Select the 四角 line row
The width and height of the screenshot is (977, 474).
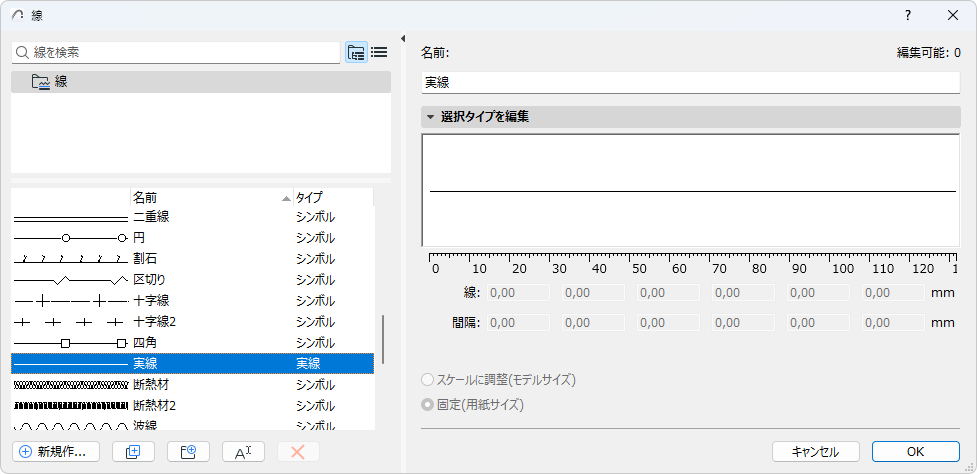(x=193, y=343)
